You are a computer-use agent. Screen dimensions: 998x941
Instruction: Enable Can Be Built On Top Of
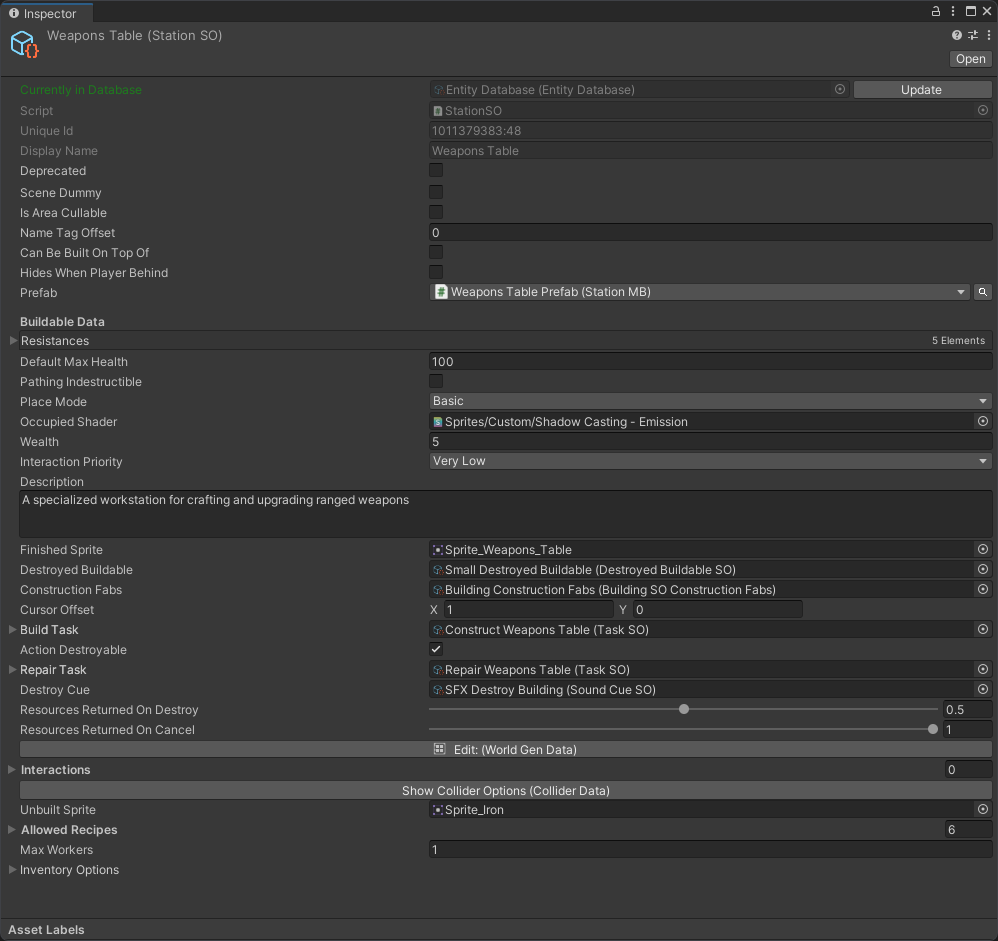click(x=436, y=252)
